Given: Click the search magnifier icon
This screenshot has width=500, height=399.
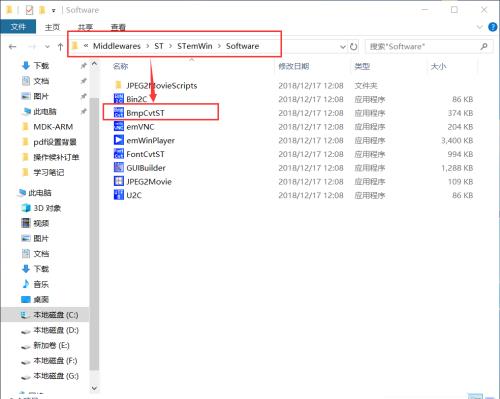Looking at the screenshot, I should [484, 47].
